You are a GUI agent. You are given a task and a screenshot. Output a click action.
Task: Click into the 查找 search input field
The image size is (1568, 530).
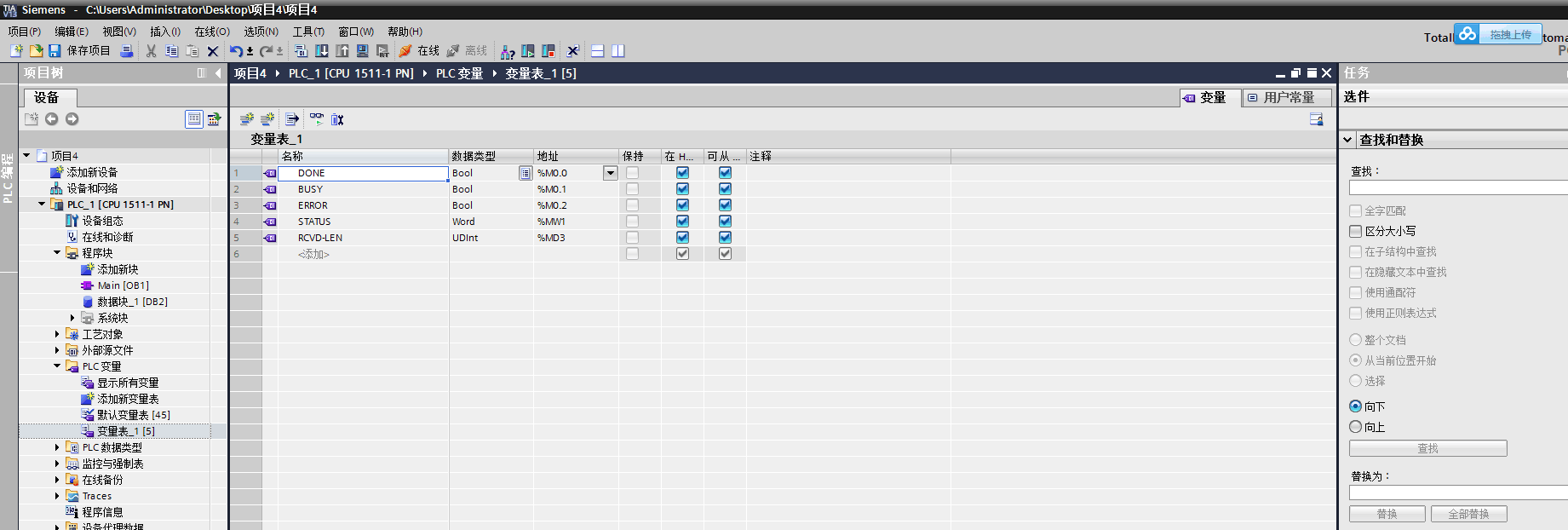click(x=1458, y=187)
